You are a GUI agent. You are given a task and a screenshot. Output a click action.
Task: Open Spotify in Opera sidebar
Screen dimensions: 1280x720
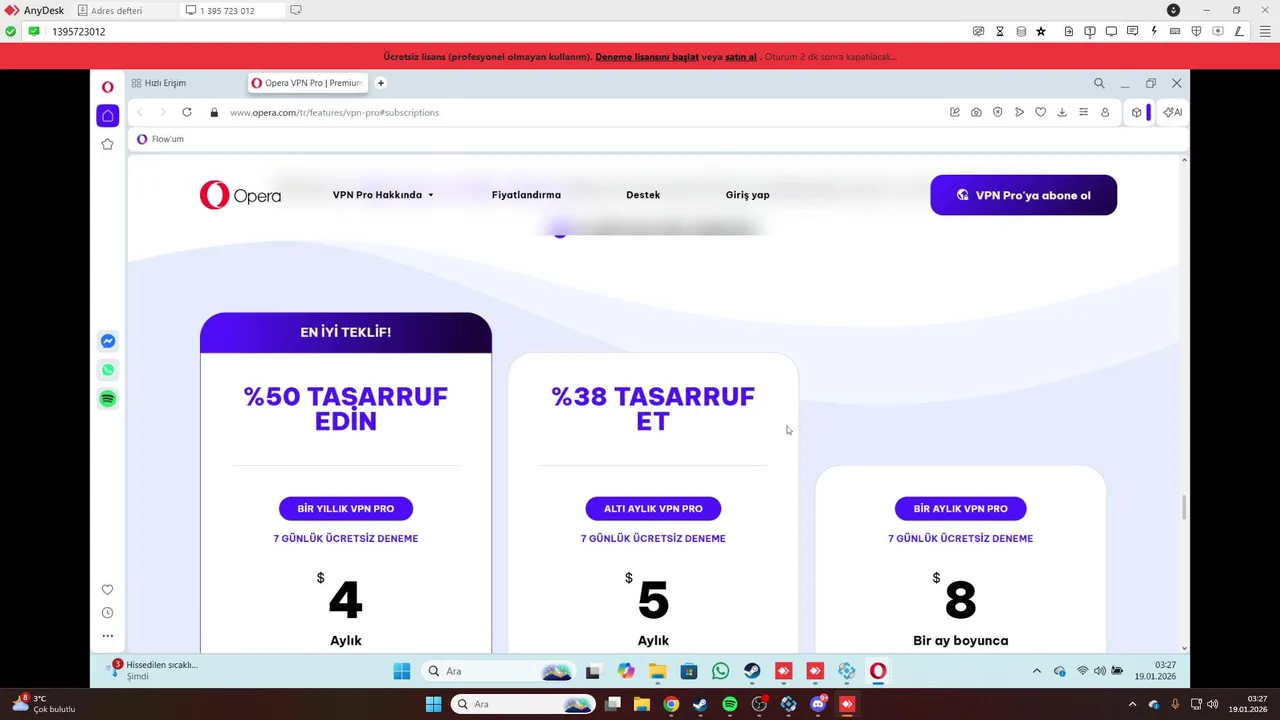coord(108,399)
